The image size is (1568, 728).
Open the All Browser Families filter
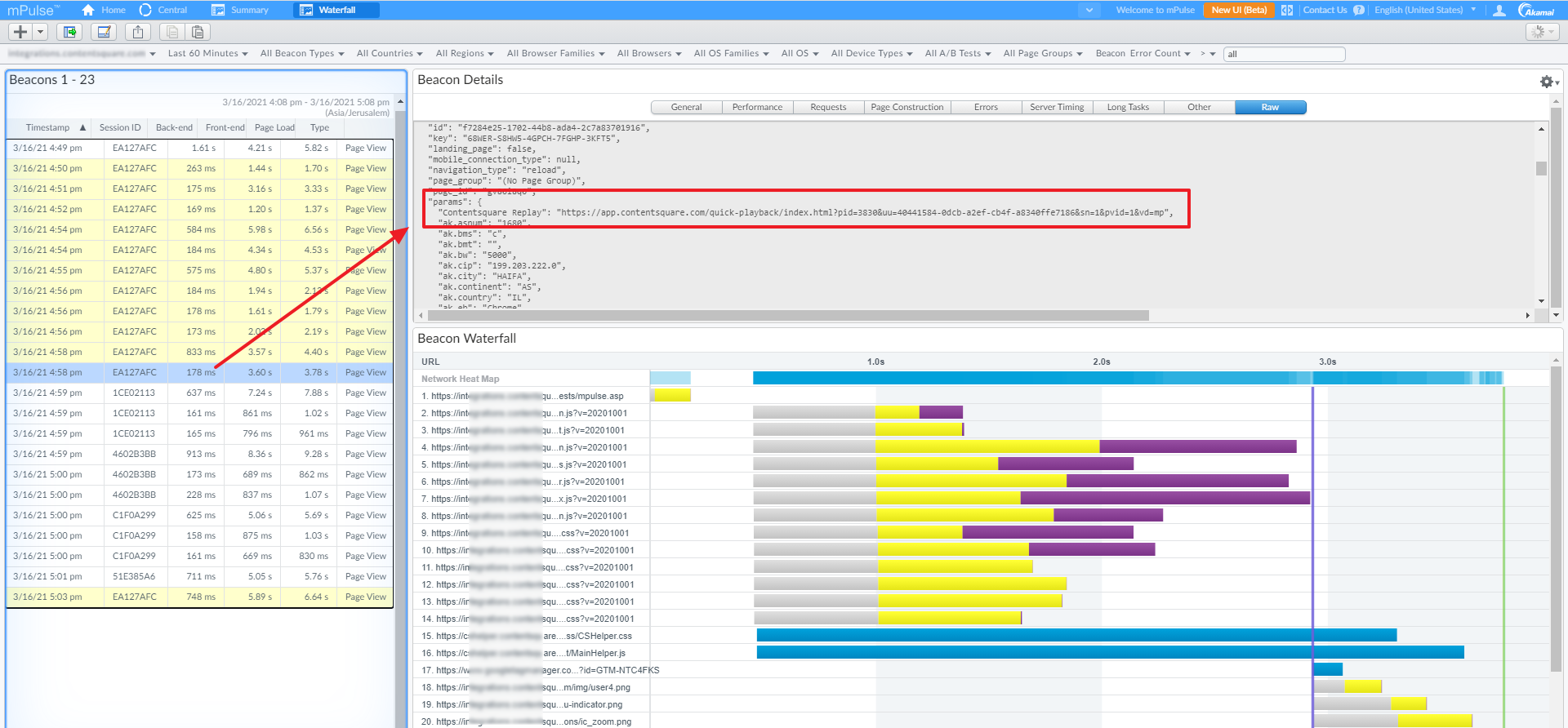pyautogui.click(x=555, y=53)
